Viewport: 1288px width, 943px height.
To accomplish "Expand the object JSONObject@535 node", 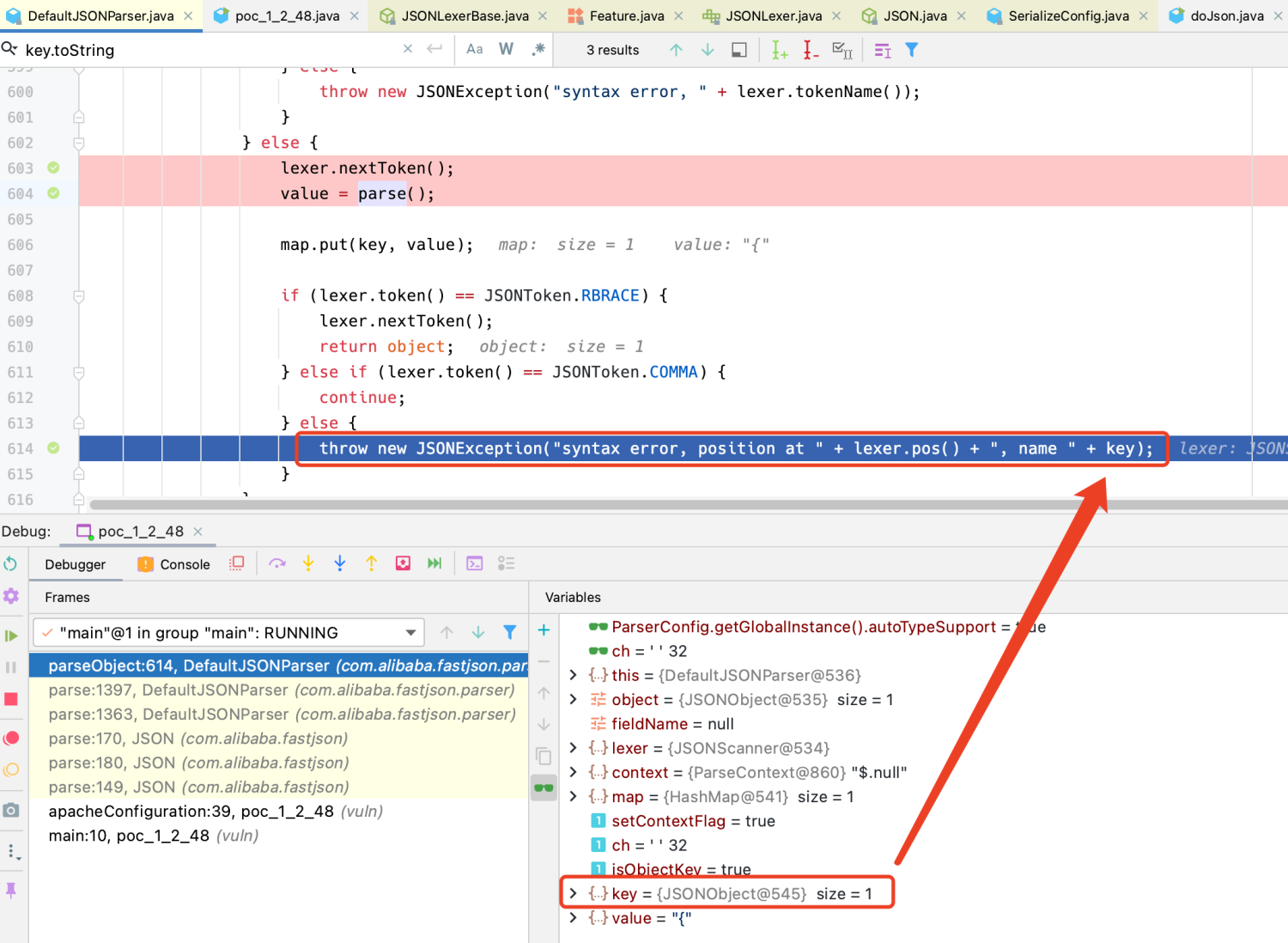I will [x=574, y=699].
